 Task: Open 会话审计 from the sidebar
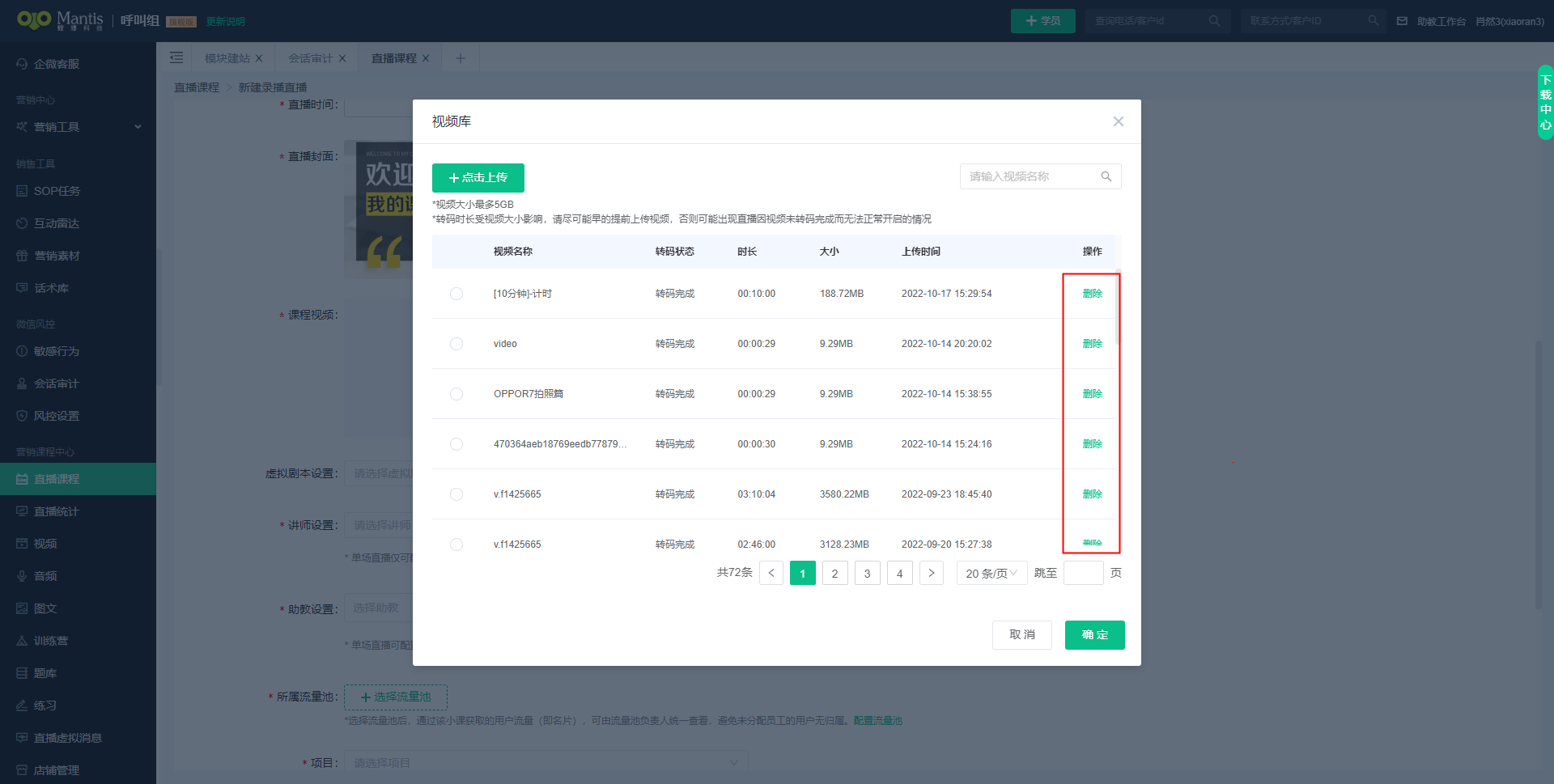click(56, 383)
